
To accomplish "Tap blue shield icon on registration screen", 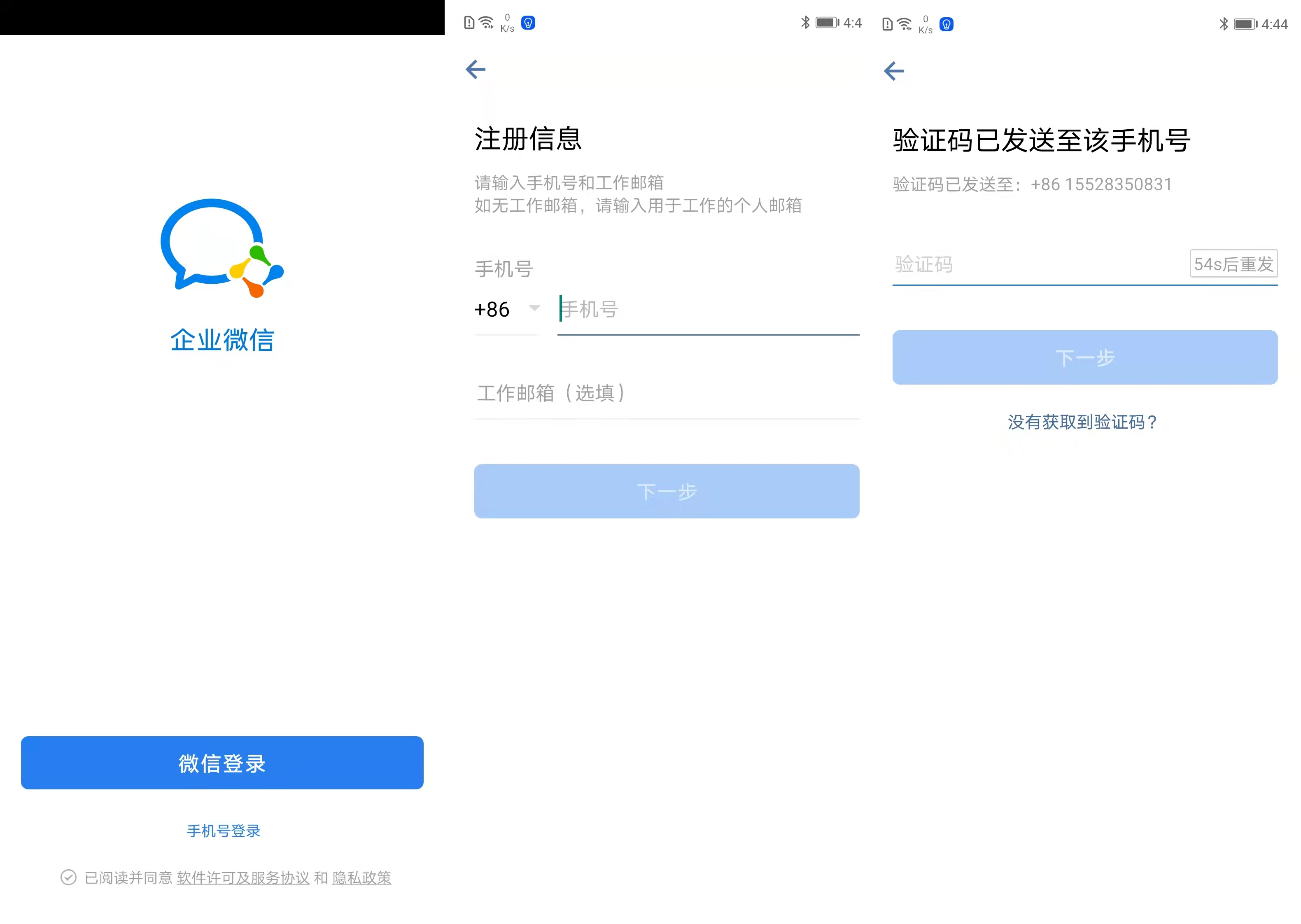I will pos(528,23).
